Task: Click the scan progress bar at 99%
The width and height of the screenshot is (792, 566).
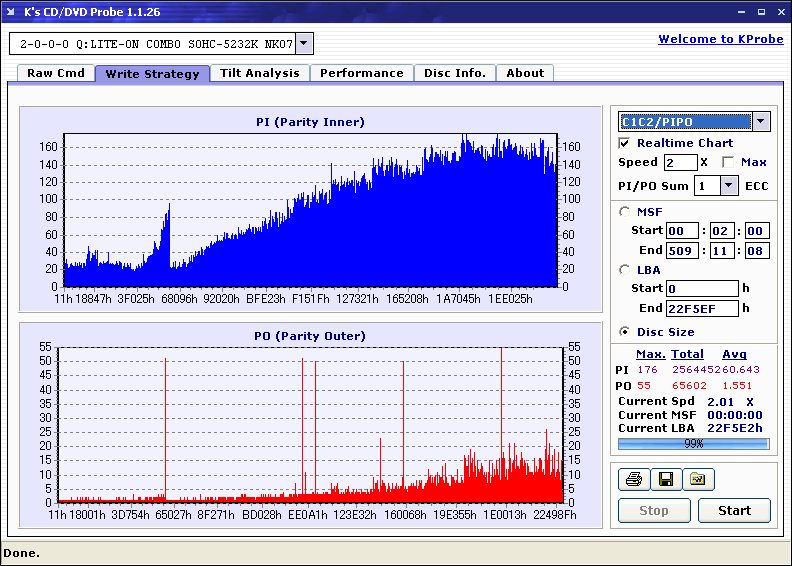Action: coord(693,443)
